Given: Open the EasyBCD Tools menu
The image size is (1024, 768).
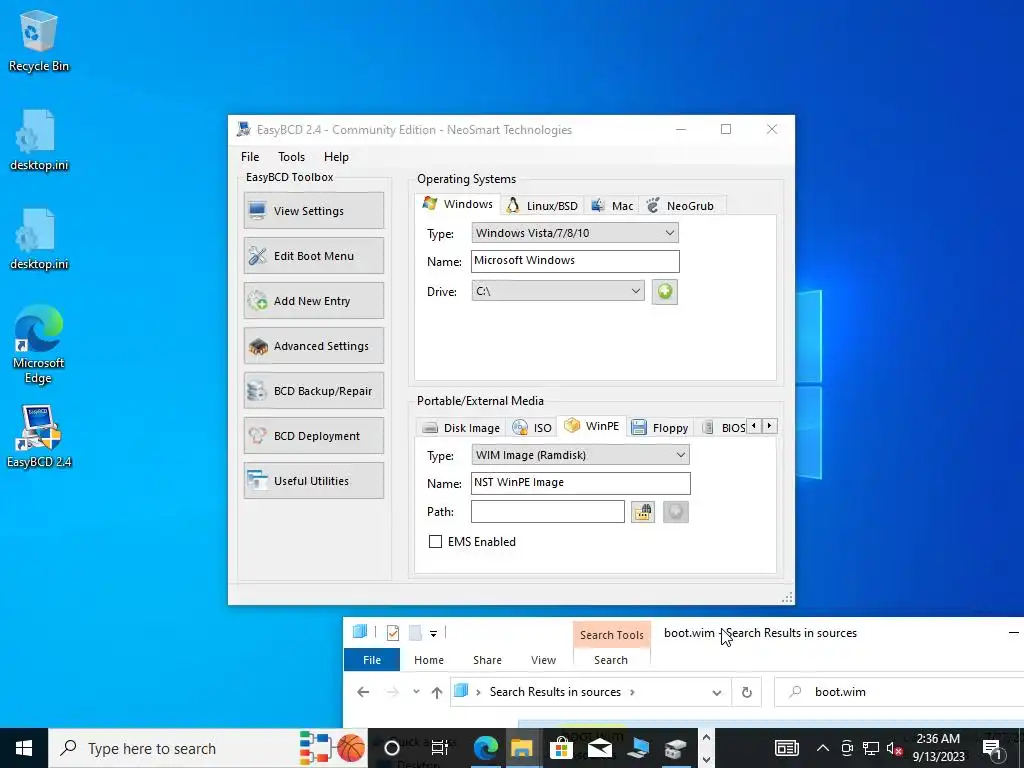Looking at the screenshot, I should pos(291,157).
